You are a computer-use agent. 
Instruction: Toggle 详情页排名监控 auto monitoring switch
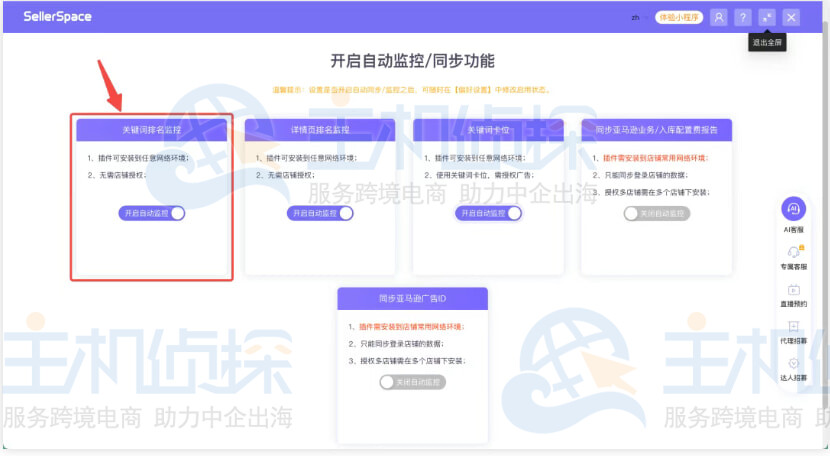click(x=320, y=213)
